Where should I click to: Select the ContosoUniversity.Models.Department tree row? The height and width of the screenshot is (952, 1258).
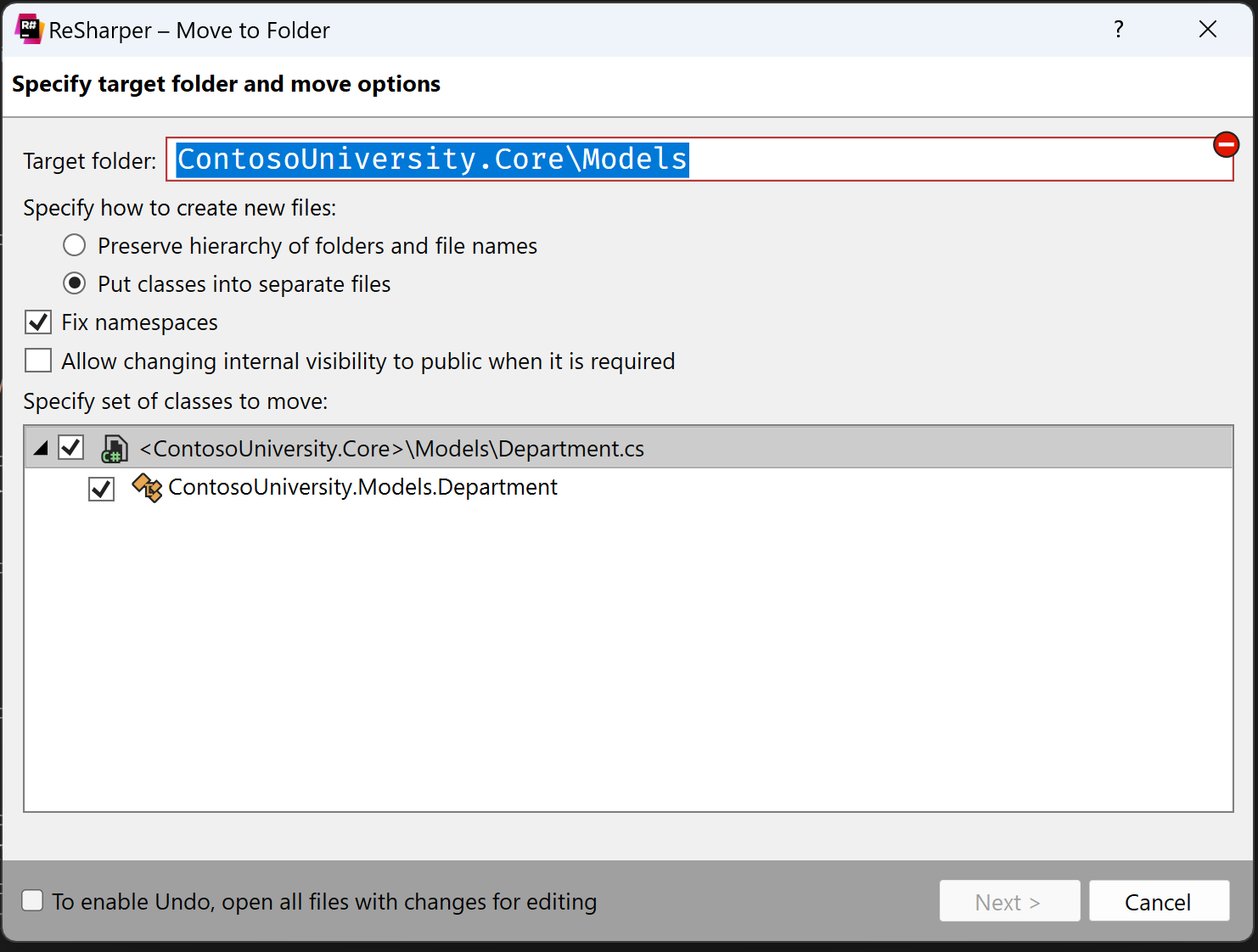pyautogui.click(x=628, y=488)
